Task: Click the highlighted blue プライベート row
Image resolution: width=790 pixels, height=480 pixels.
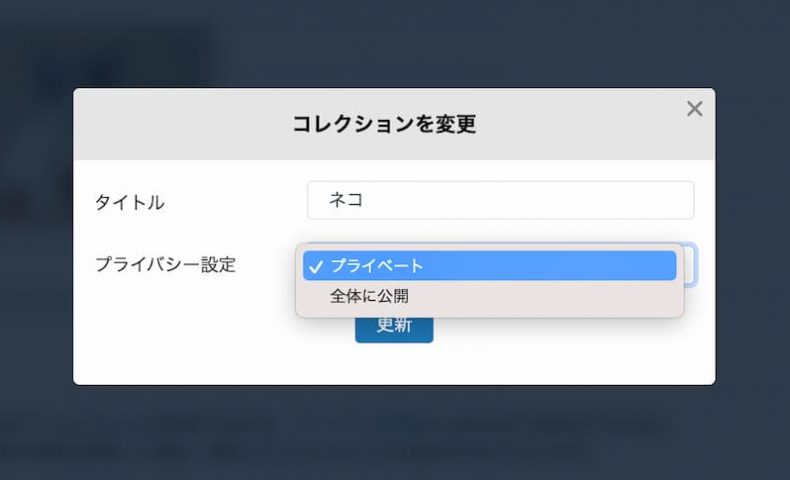Action: [489, 265]
